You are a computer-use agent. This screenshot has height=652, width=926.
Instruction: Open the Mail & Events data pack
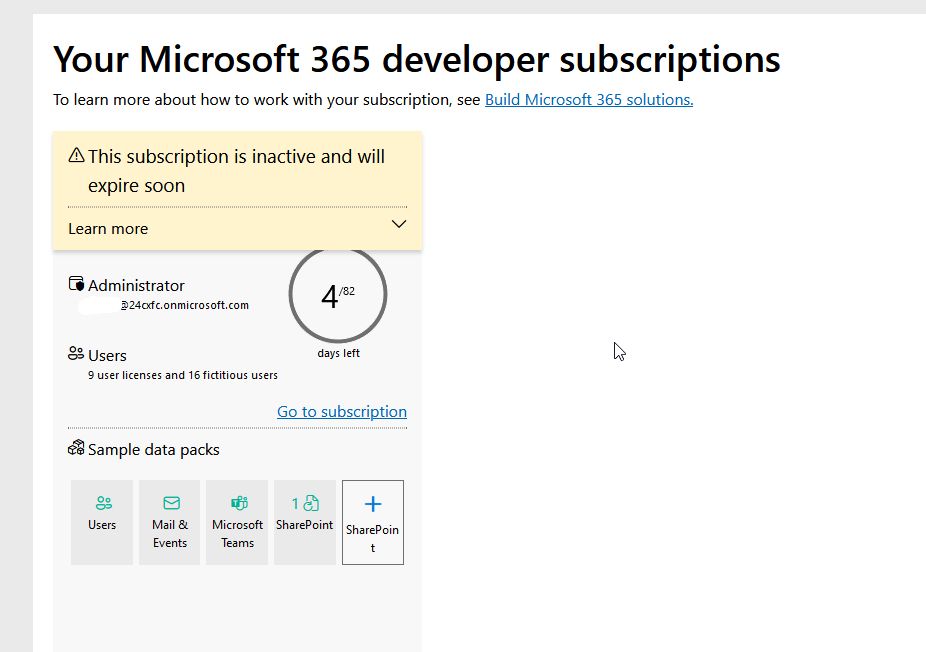(169, 521)
